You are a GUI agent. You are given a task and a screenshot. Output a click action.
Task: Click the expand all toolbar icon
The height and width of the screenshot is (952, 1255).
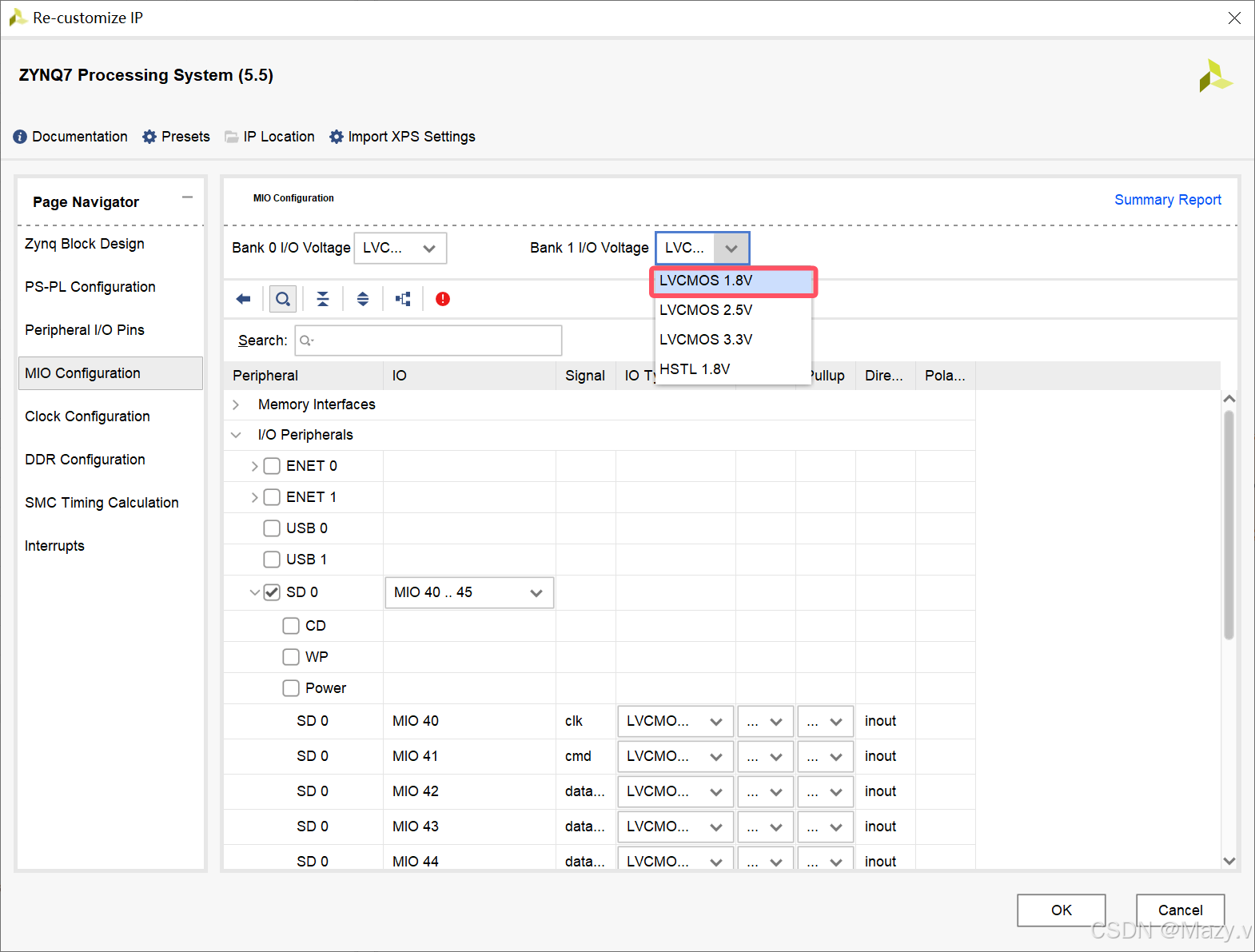363,299
